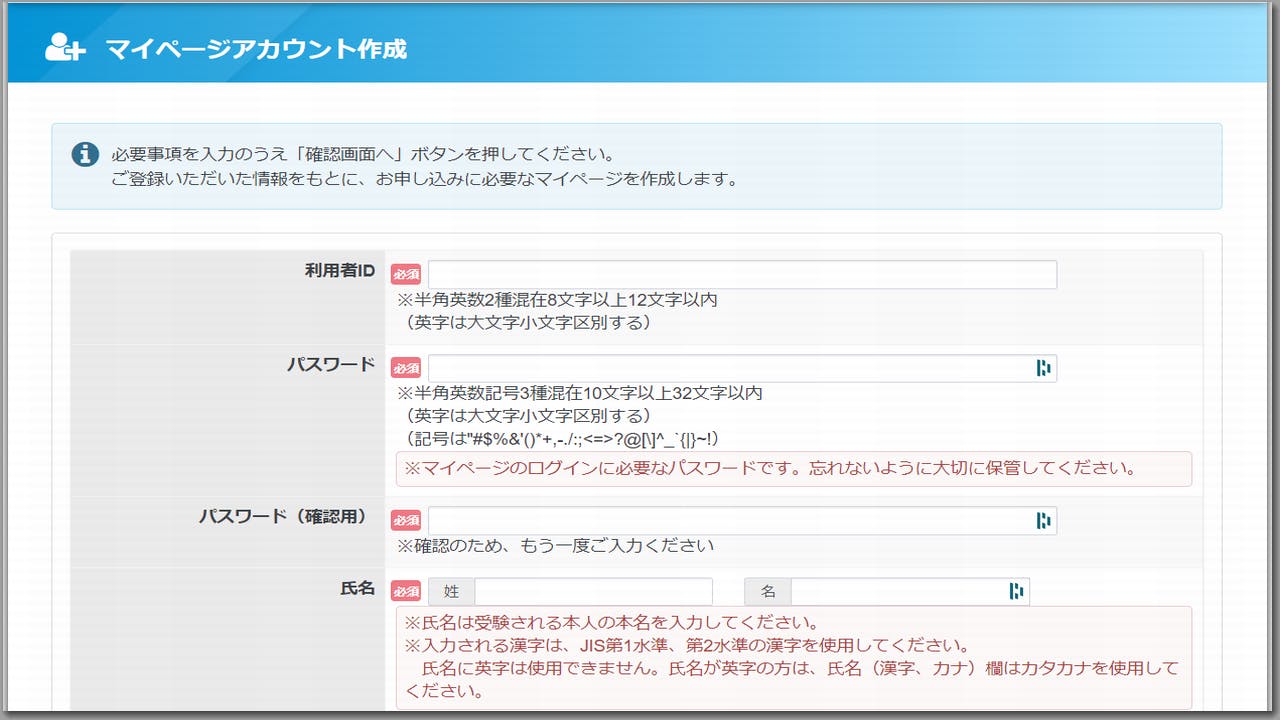
Task: Click the 必須 badge beside パスワード
Action: pyautogui.click(x=406, y=368)
